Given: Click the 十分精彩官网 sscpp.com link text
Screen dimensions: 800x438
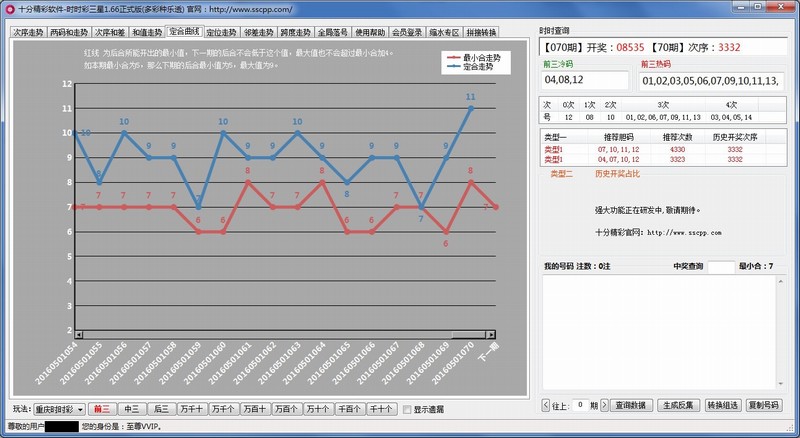Looking at the screenshot, I should click(658, 233).
